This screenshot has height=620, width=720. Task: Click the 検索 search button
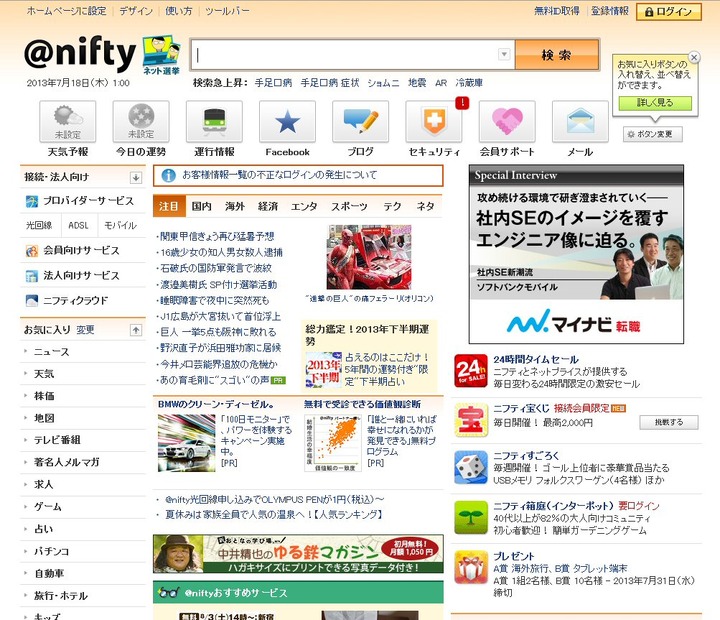click(557, 55)
